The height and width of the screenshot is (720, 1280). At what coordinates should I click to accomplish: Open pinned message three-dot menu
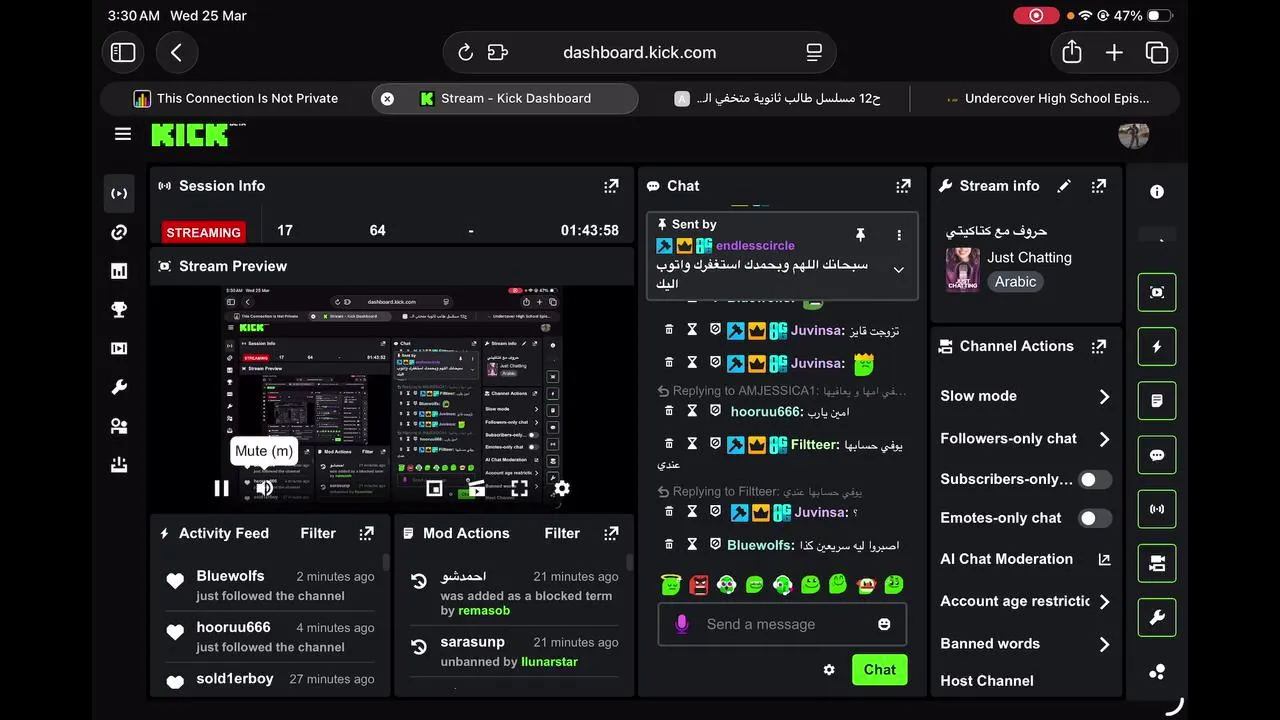pos(899,235)
